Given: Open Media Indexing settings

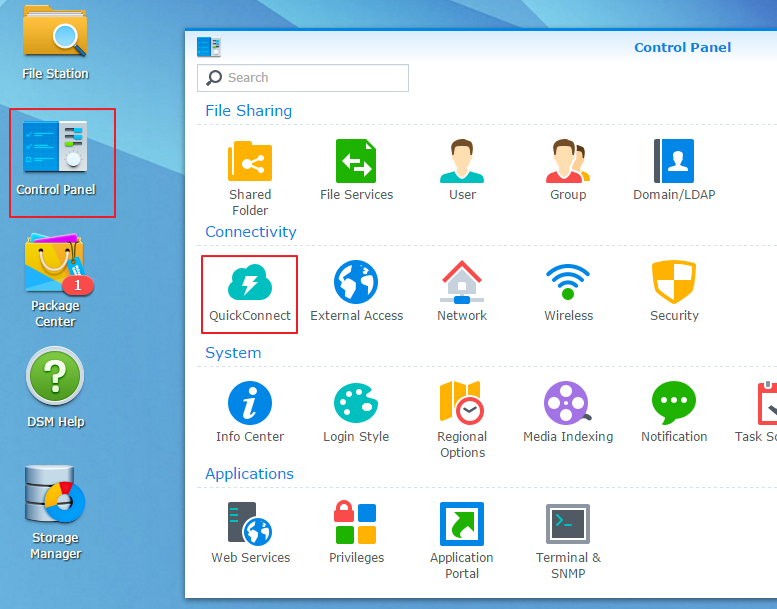Looking at the screenshot, I should coord(568,412).
